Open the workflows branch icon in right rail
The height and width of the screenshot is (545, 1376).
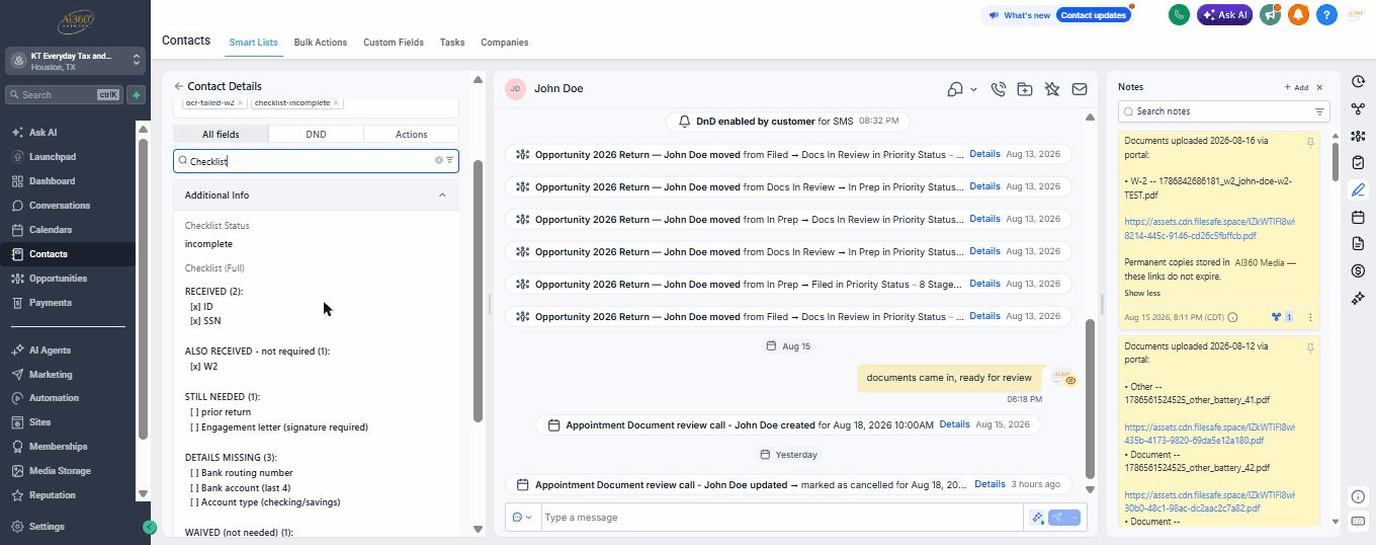(x=1358, y=109)
